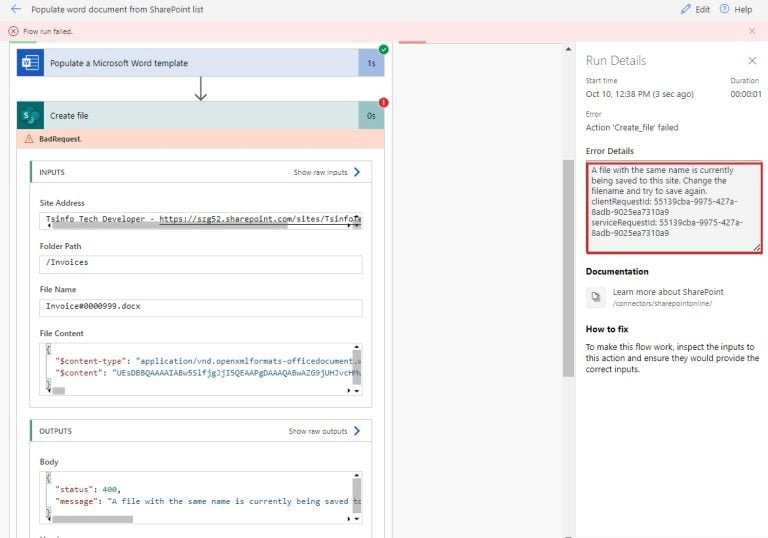Click the 1s duration badge
The height and width of the screenshot is (538, 768).
point(371,63)
